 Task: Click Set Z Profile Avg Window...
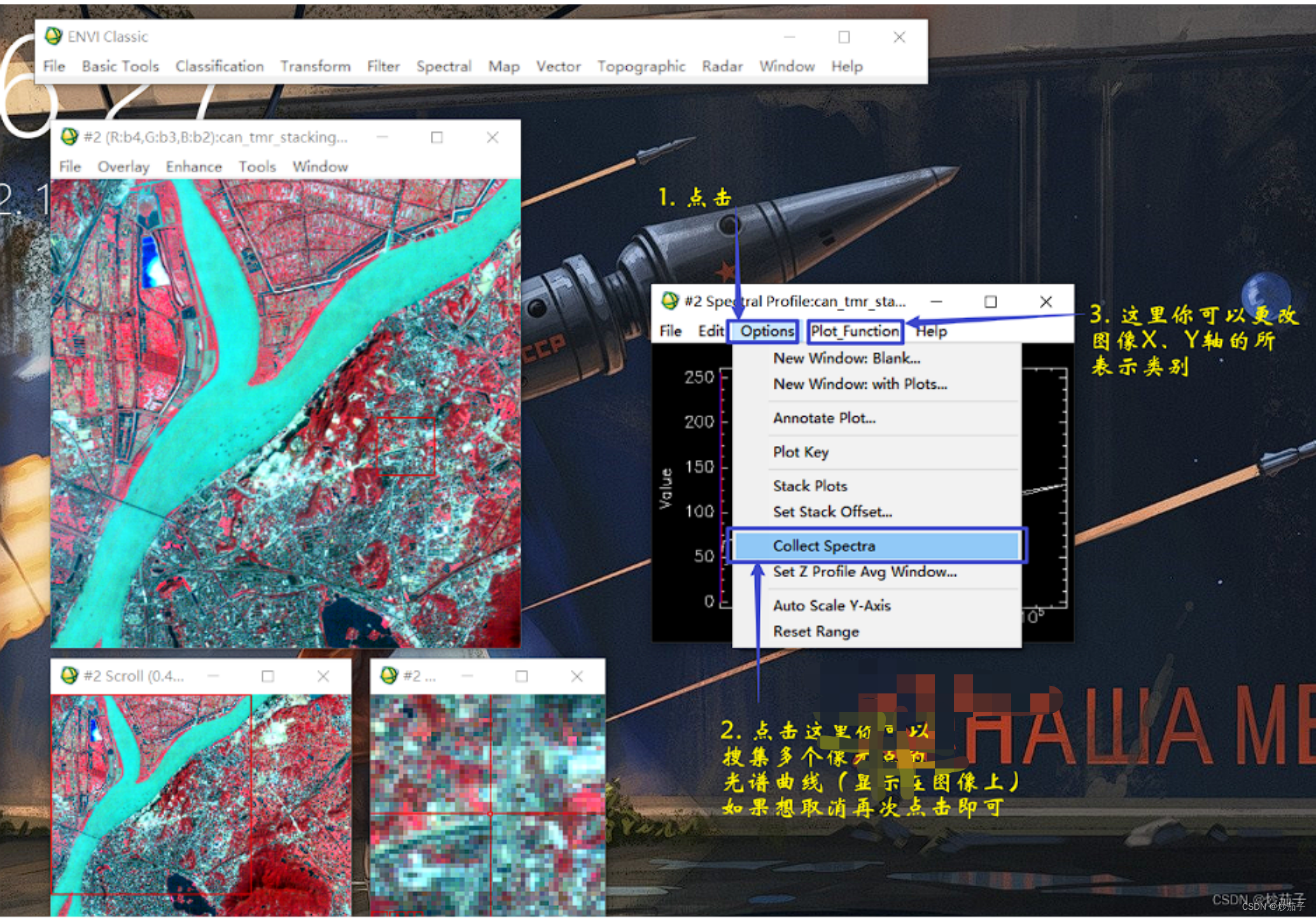point(864,572)
